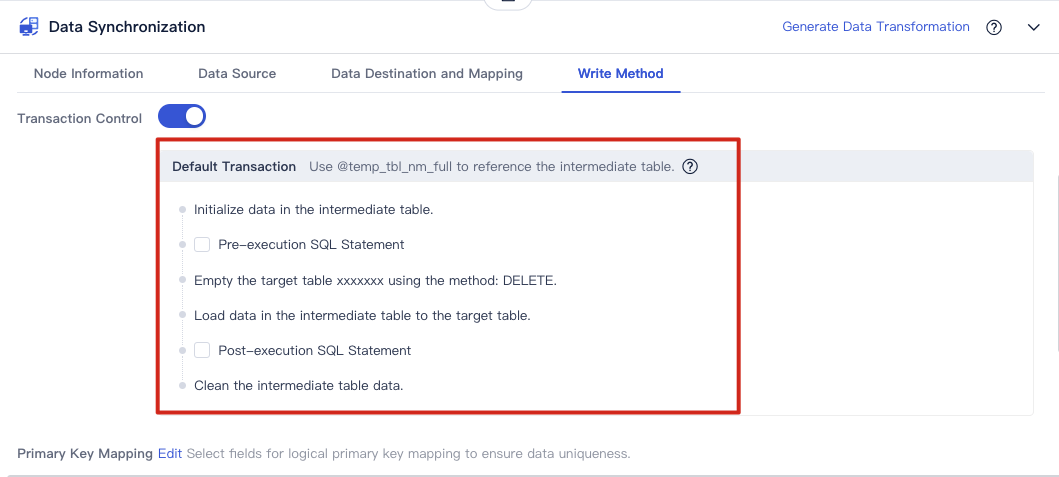Collapse panel with the top-right chevron
Screen dimensions: 1059x477
point(1033,28)
